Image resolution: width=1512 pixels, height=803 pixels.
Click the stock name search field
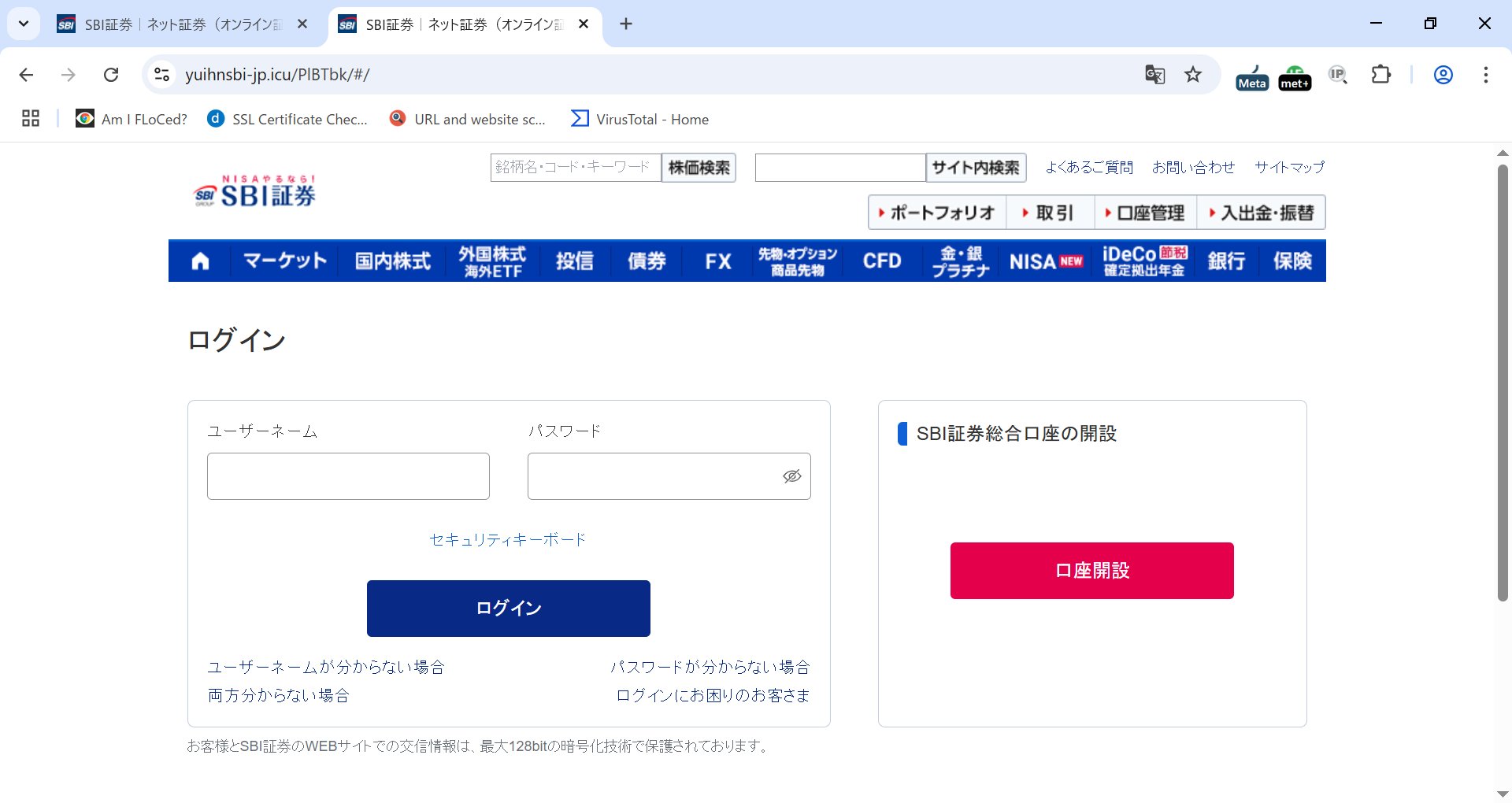click(x=576, y=168)
